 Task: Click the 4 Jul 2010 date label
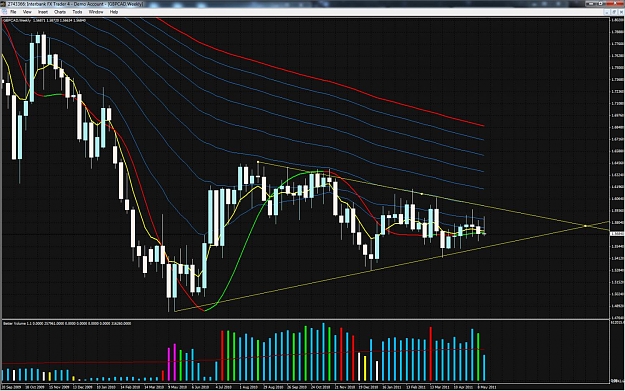click(x=224, y=387)
